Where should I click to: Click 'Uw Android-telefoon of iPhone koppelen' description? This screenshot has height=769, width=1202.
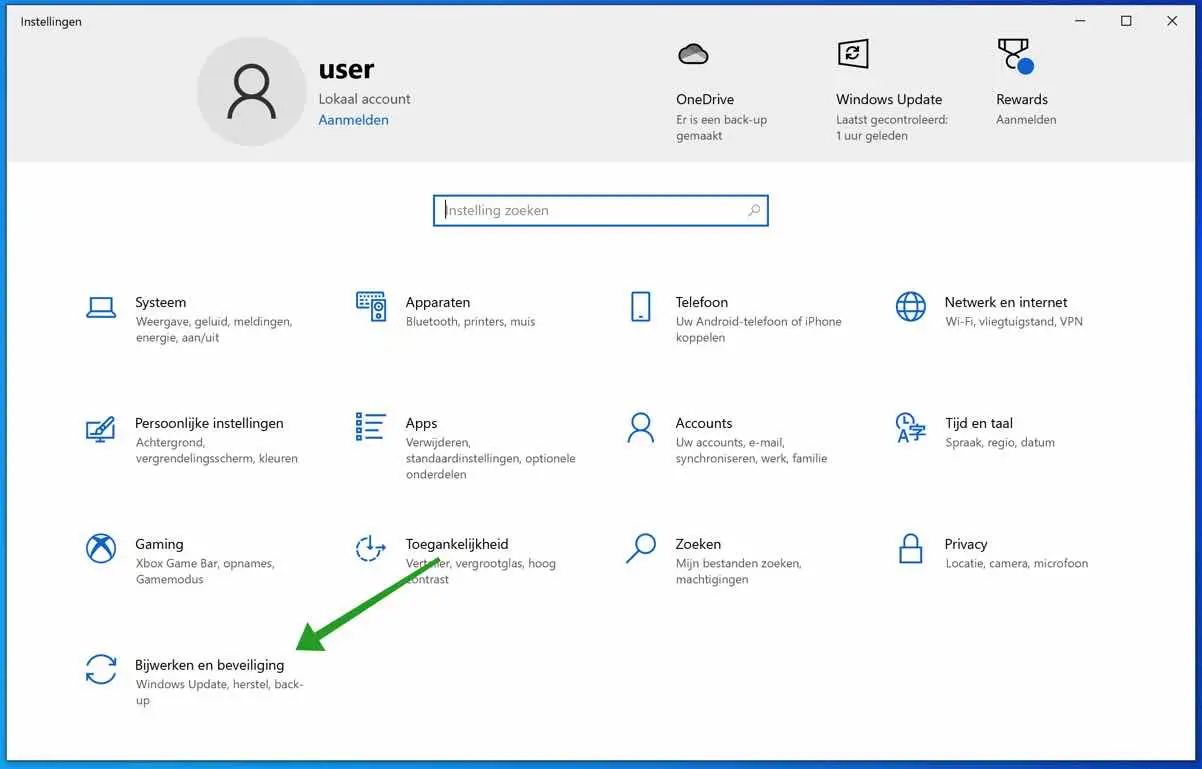(758, 330)
